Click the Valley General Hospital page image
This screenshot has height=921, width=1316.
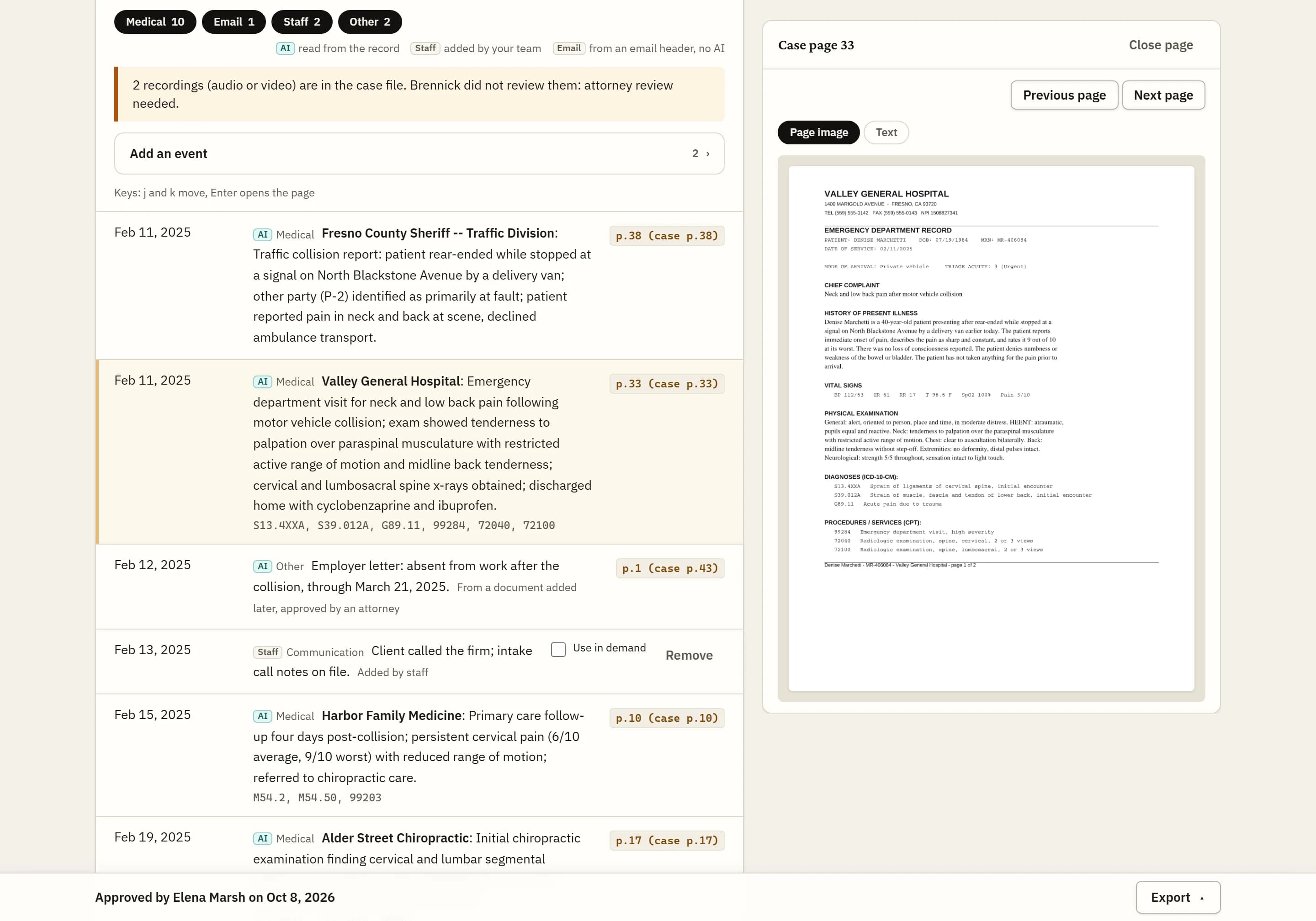[x=991, y=428]
